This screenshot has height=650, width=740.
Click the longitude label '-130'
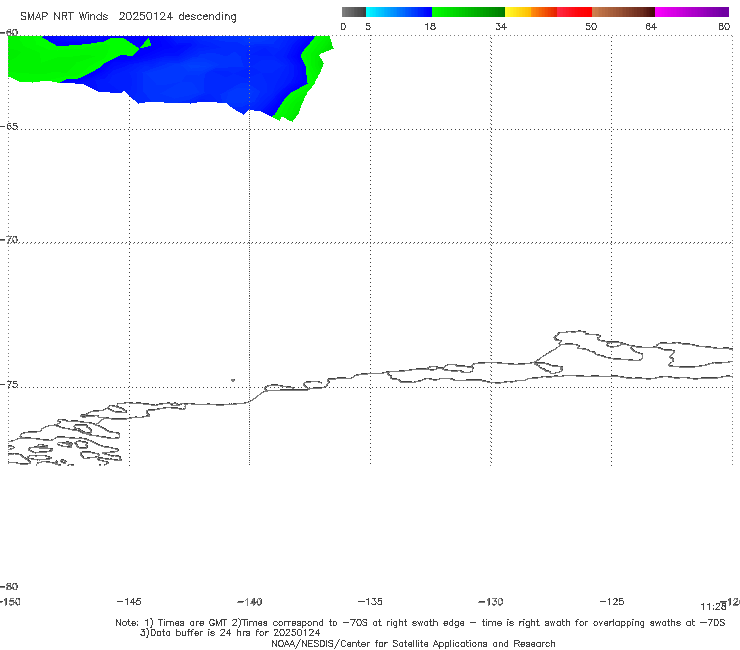tap(491, 602)
